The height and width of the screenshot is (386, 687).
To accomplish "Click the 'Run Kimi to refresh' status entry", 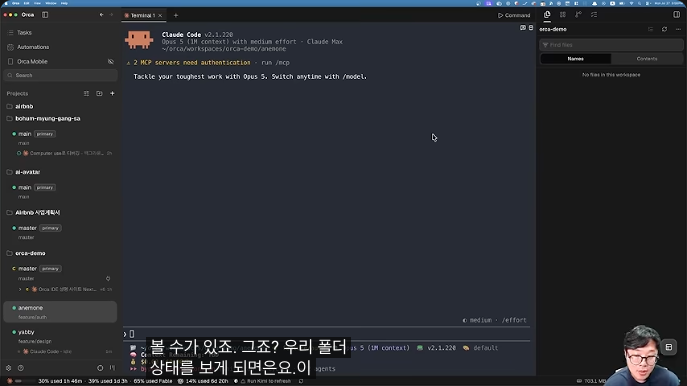I will coord(266,381).
